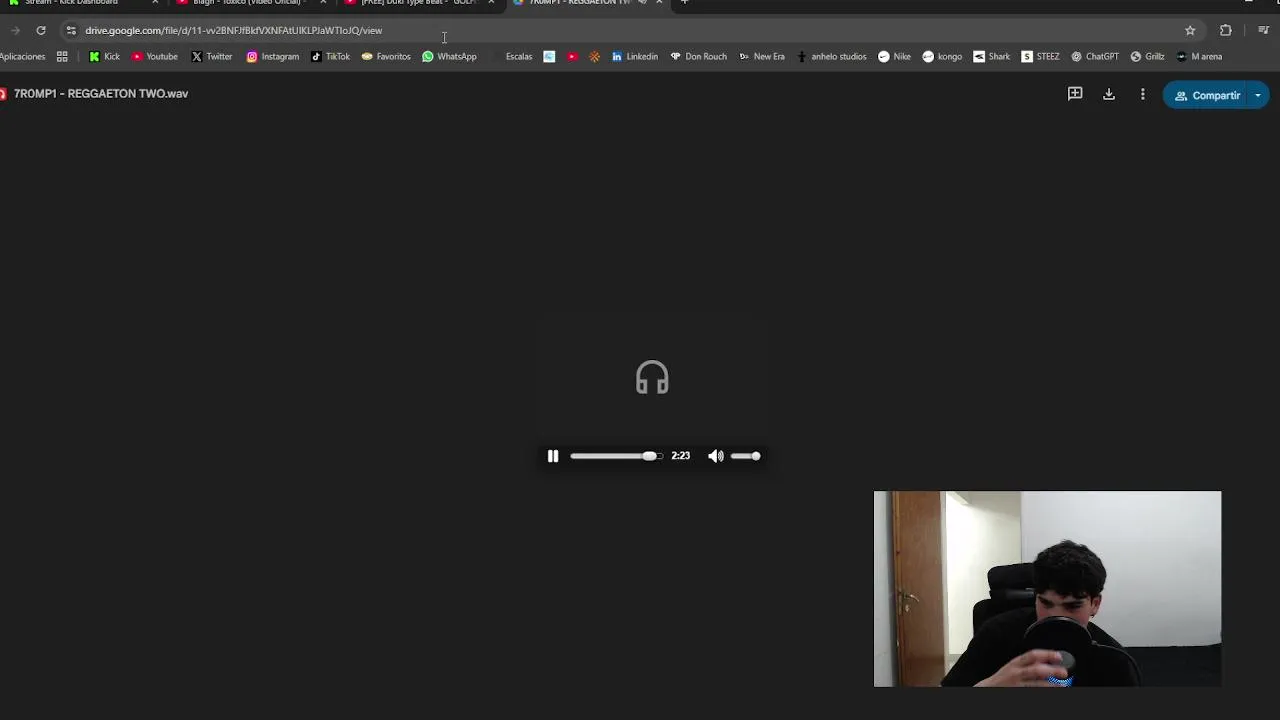Open the Favoritos bookmark folder
The image size is (1280, 720).
click(386, 56)
